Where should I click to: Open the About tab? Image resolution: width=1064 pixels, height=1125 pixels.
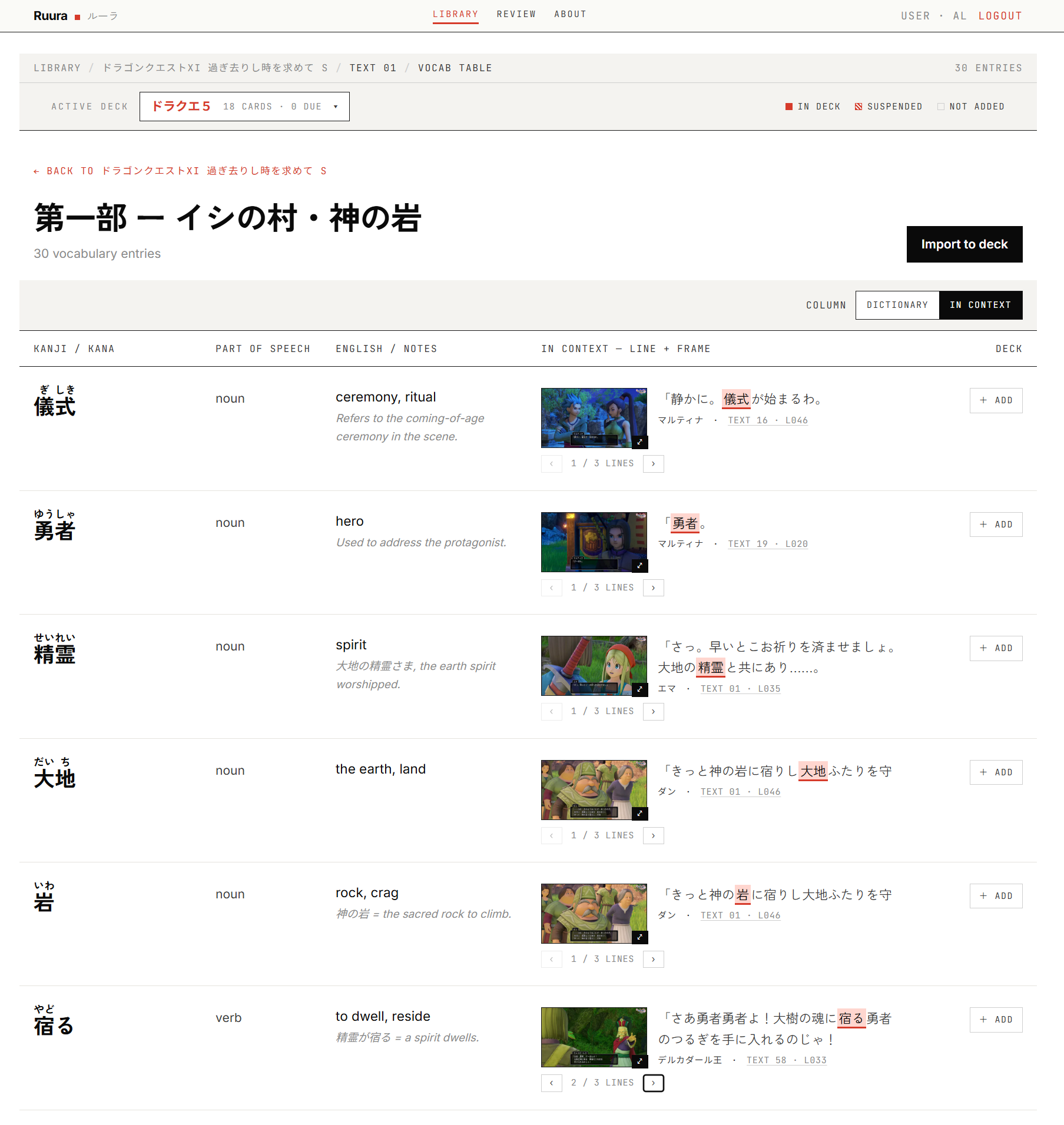tap(570, 15)
